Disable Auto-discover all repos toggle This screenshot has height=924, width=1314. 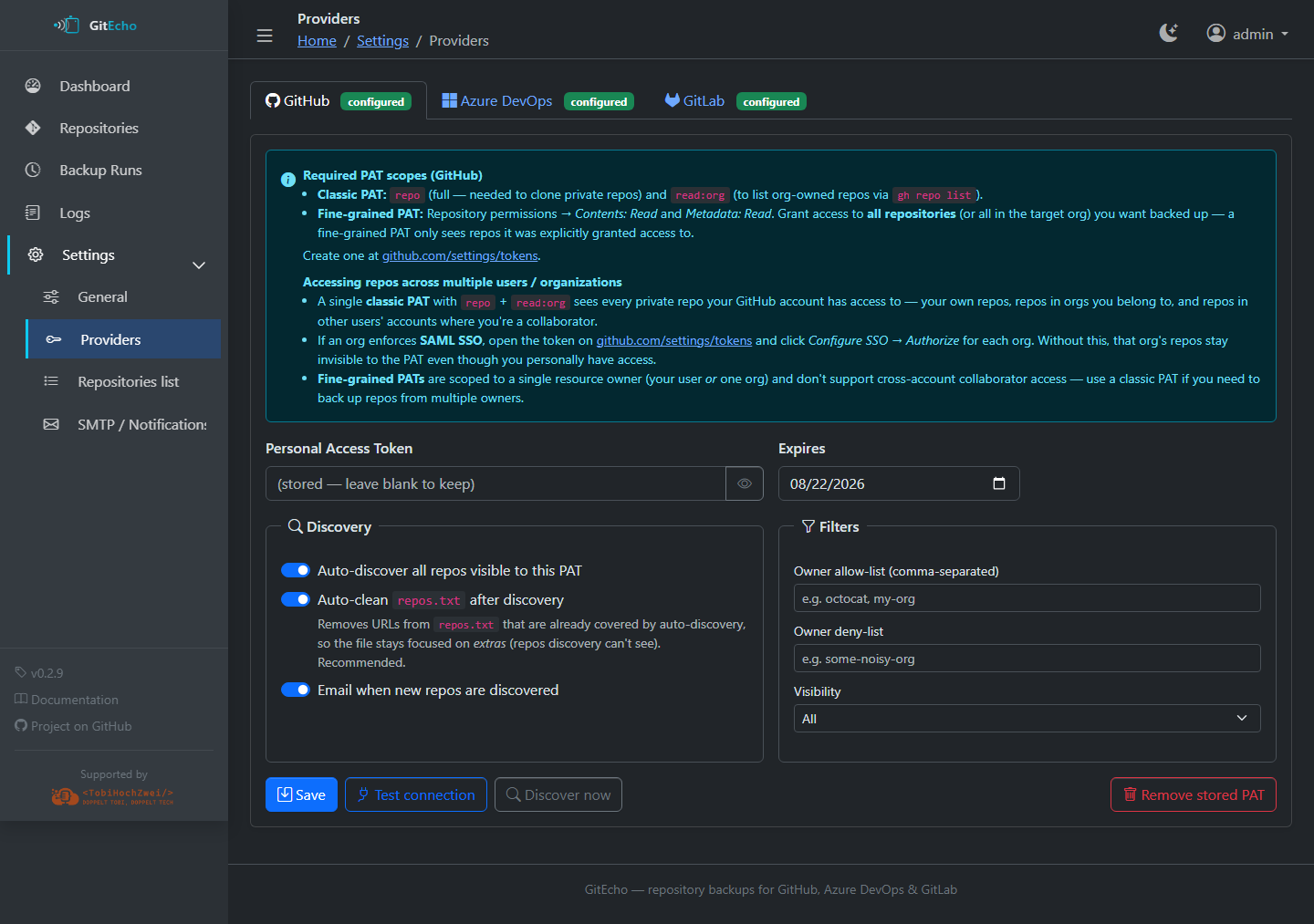[296, 570]
